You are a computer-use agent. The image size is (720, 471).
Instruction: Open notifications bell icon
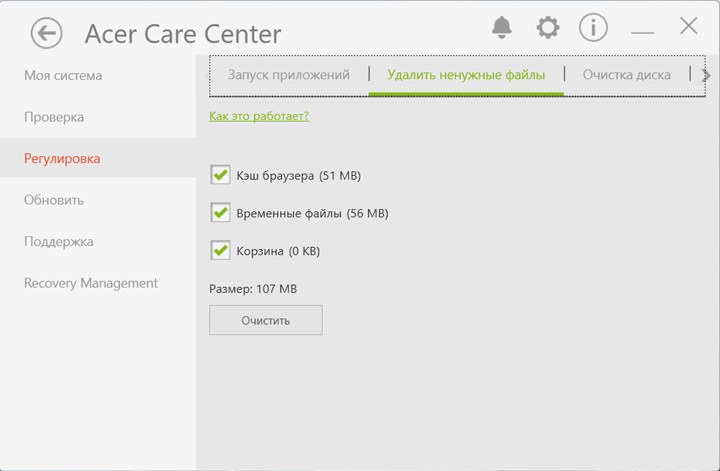(x=502, y=27)
